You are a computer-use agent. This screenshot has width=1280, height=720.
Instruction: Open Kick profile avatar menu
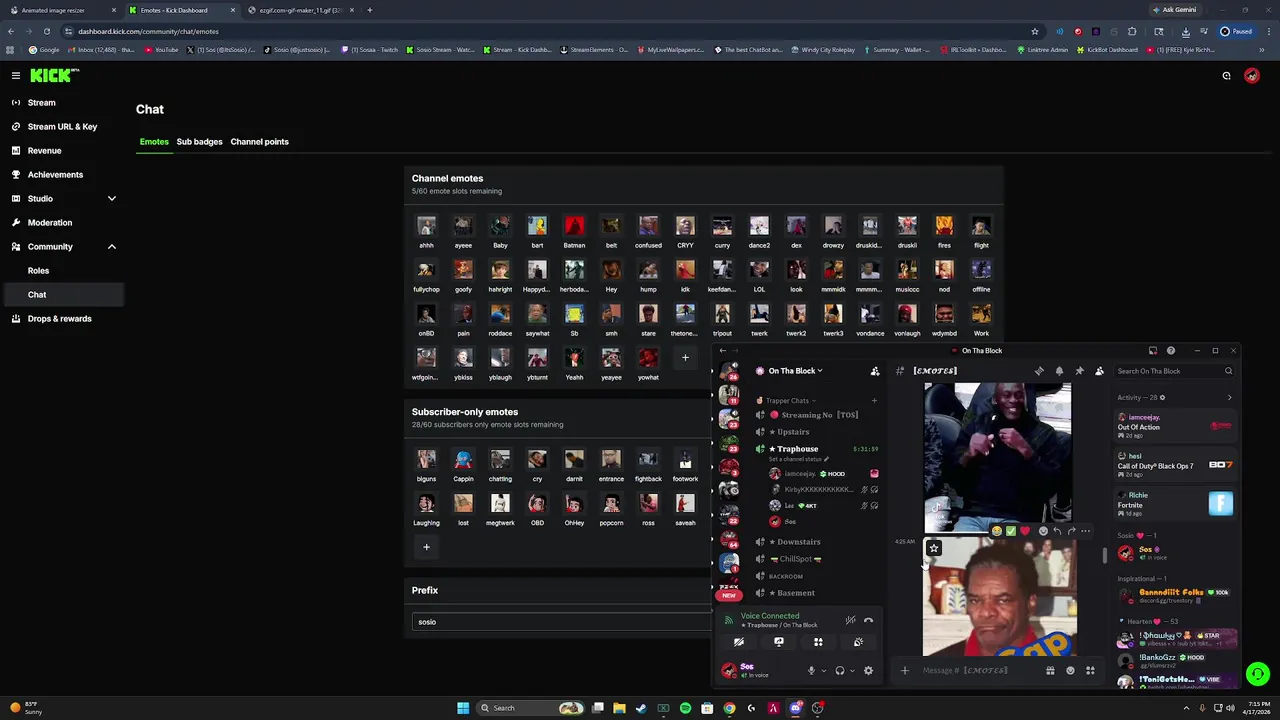click(1251, 76)
